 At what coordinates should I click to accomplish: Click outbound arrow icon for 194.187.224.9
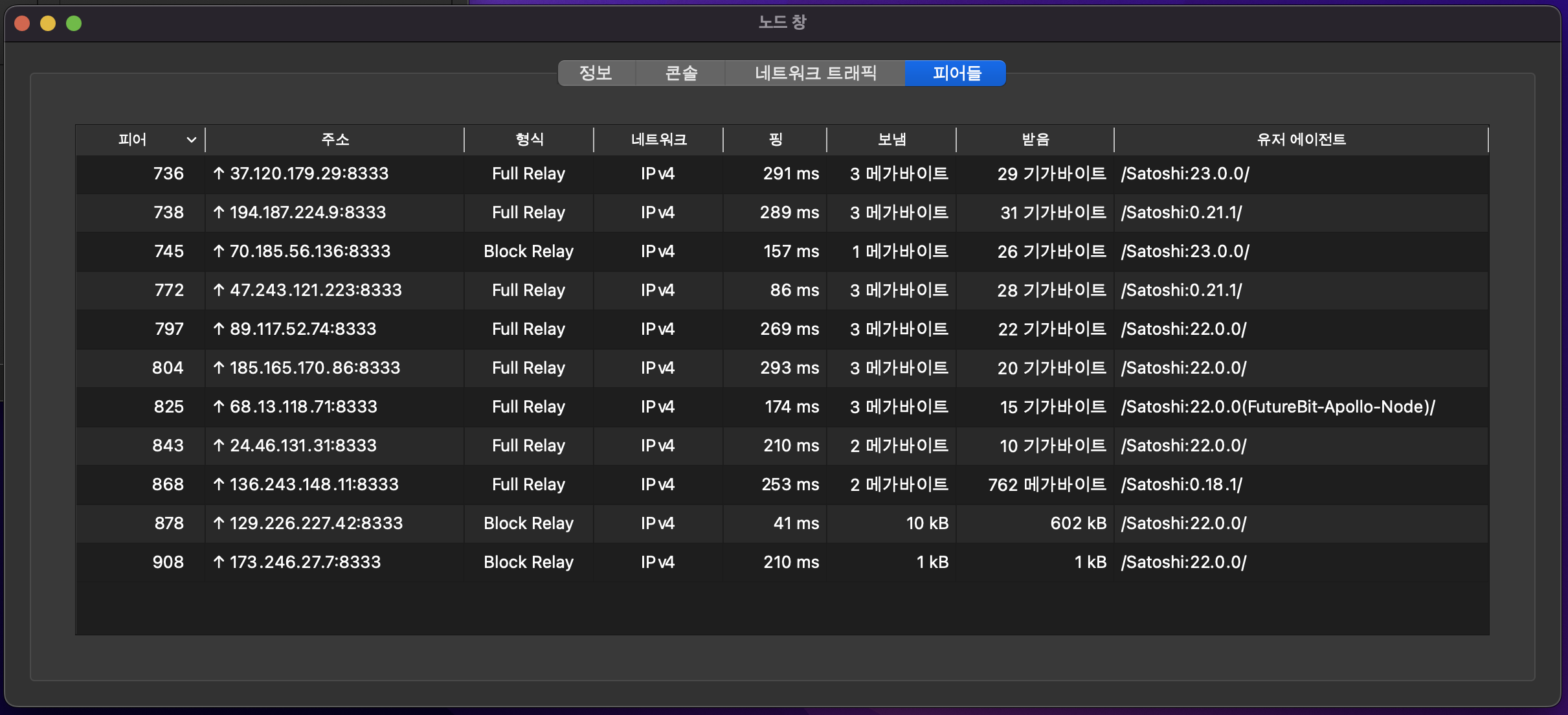click(x=219, y=212)
